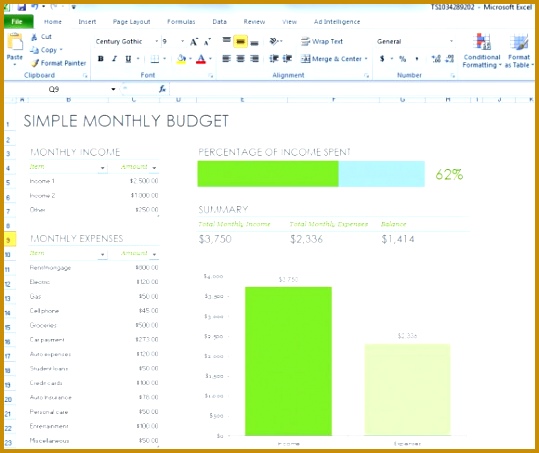Click the Save icon in quick access toolbar

pos(22,7)
